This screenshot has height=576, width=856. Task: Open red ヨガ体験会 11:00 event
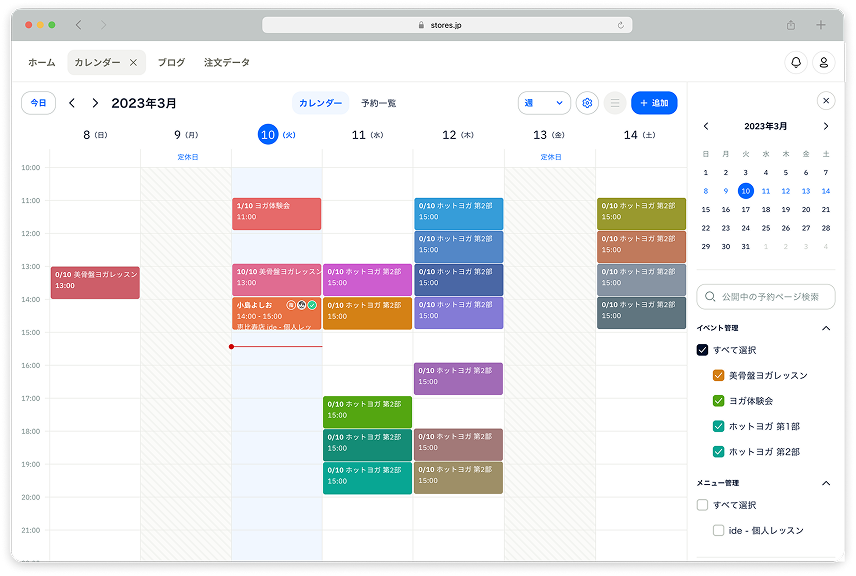point(276,213)
